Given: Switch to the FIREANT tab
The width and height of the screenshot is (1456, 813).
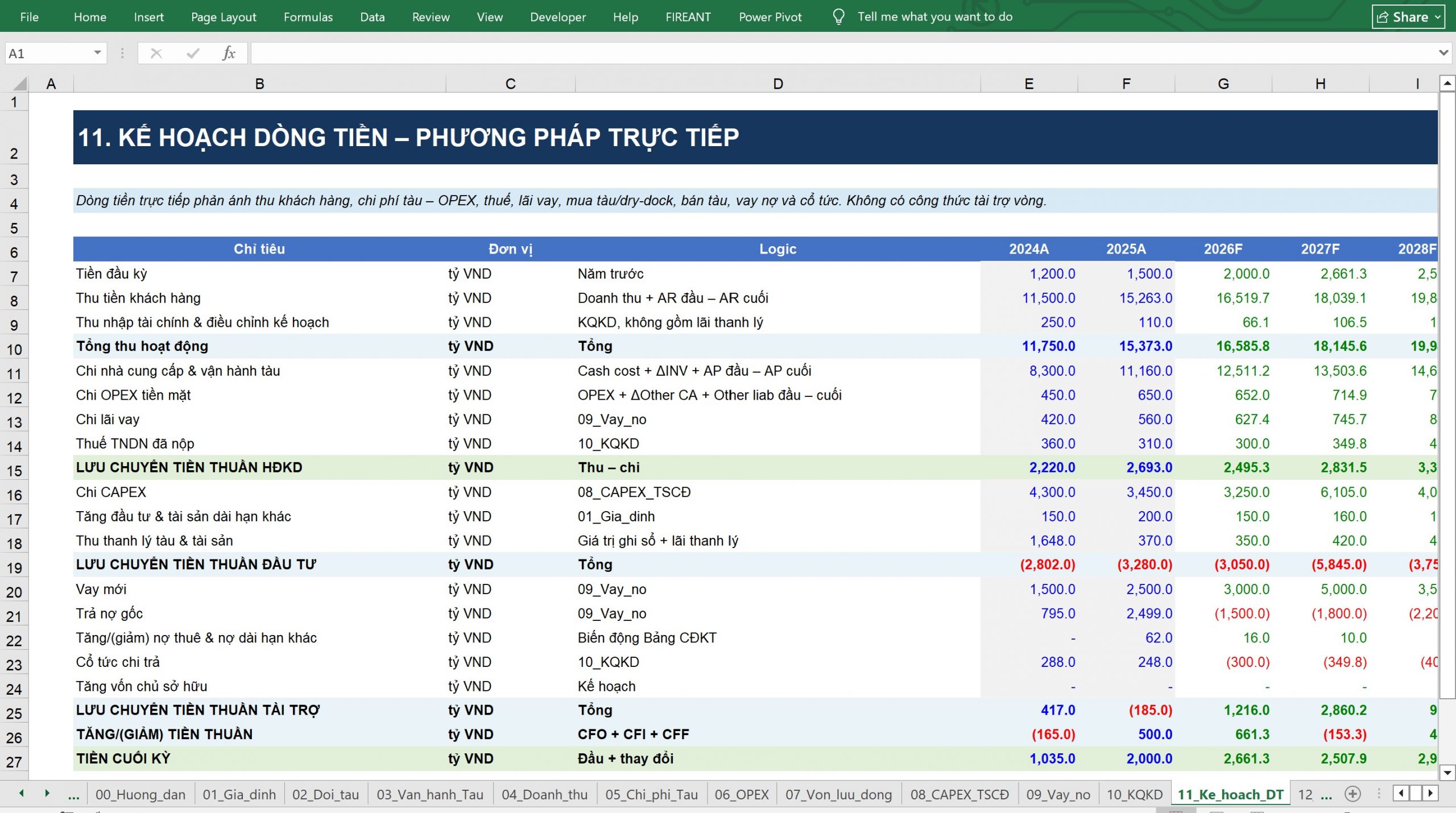Looking at the screenshot, I should point(688,17).
